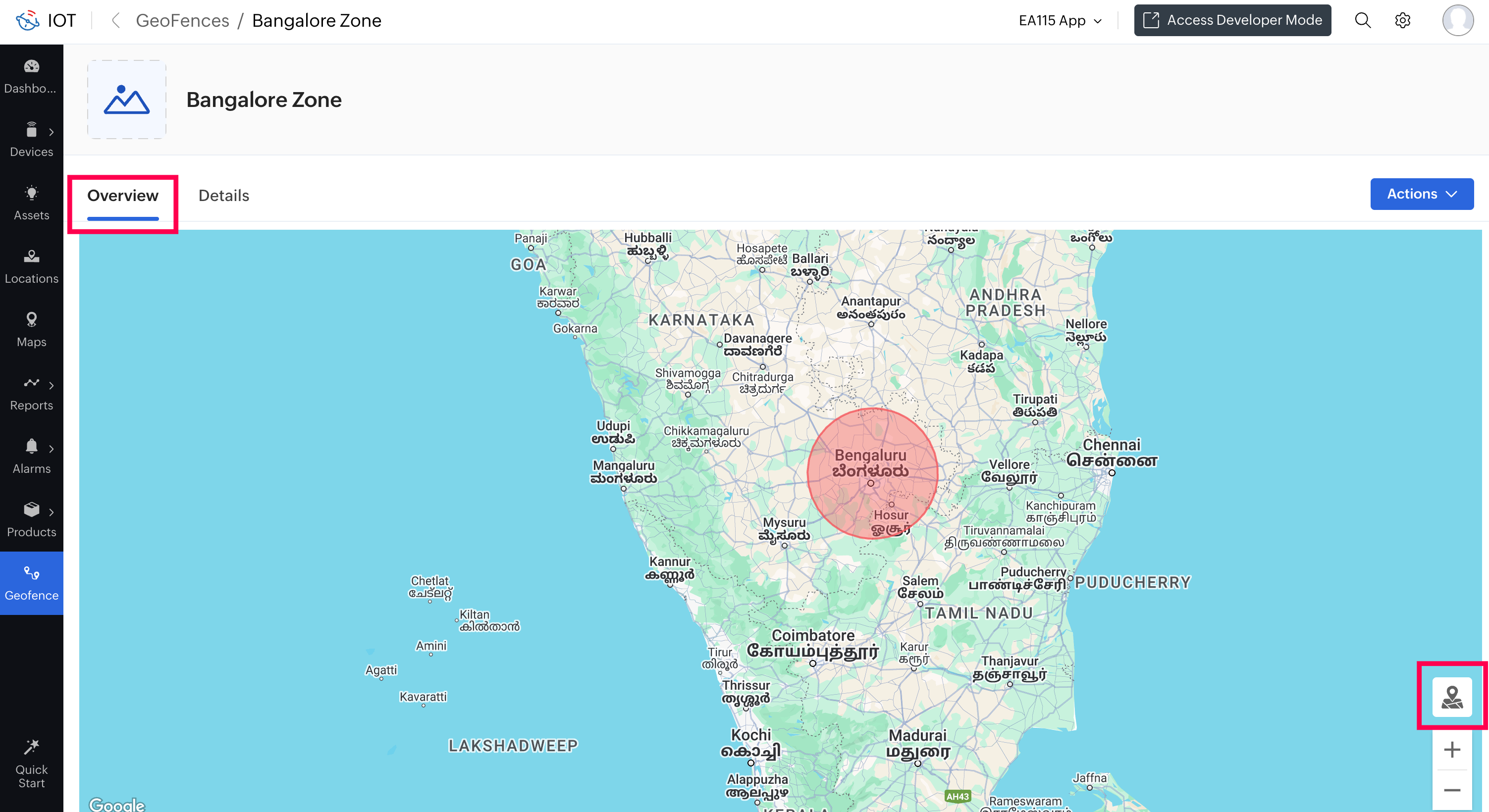The height and width of the screenshot is (812, 1489).
Task: Click the map location marker button
Action: pos(1451,697)
